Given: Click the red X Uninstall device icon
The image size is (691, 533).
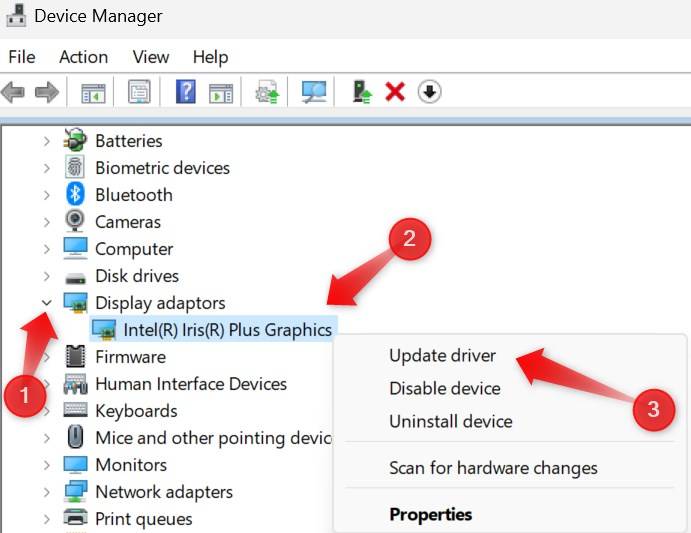Looking at the screenshot, I should point(395,92).
